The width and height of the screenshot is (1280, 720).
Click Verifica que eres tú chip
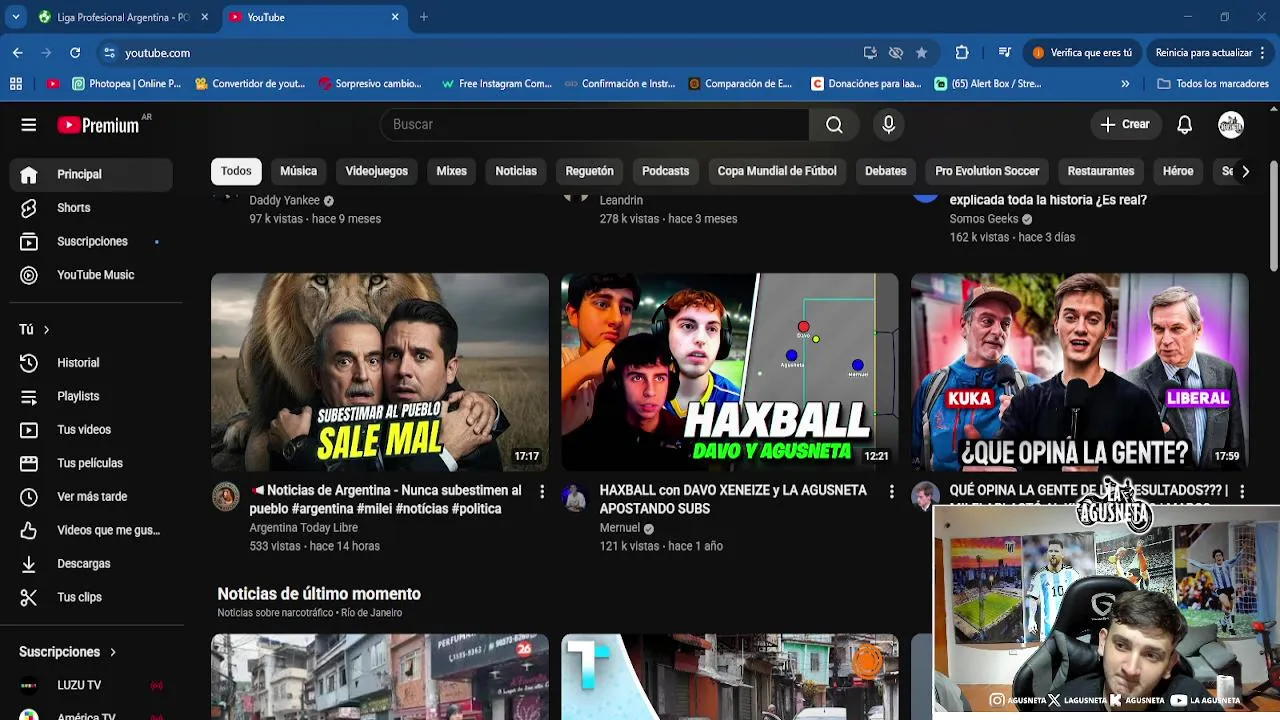pyautogui.click(x=1083, y=53)
